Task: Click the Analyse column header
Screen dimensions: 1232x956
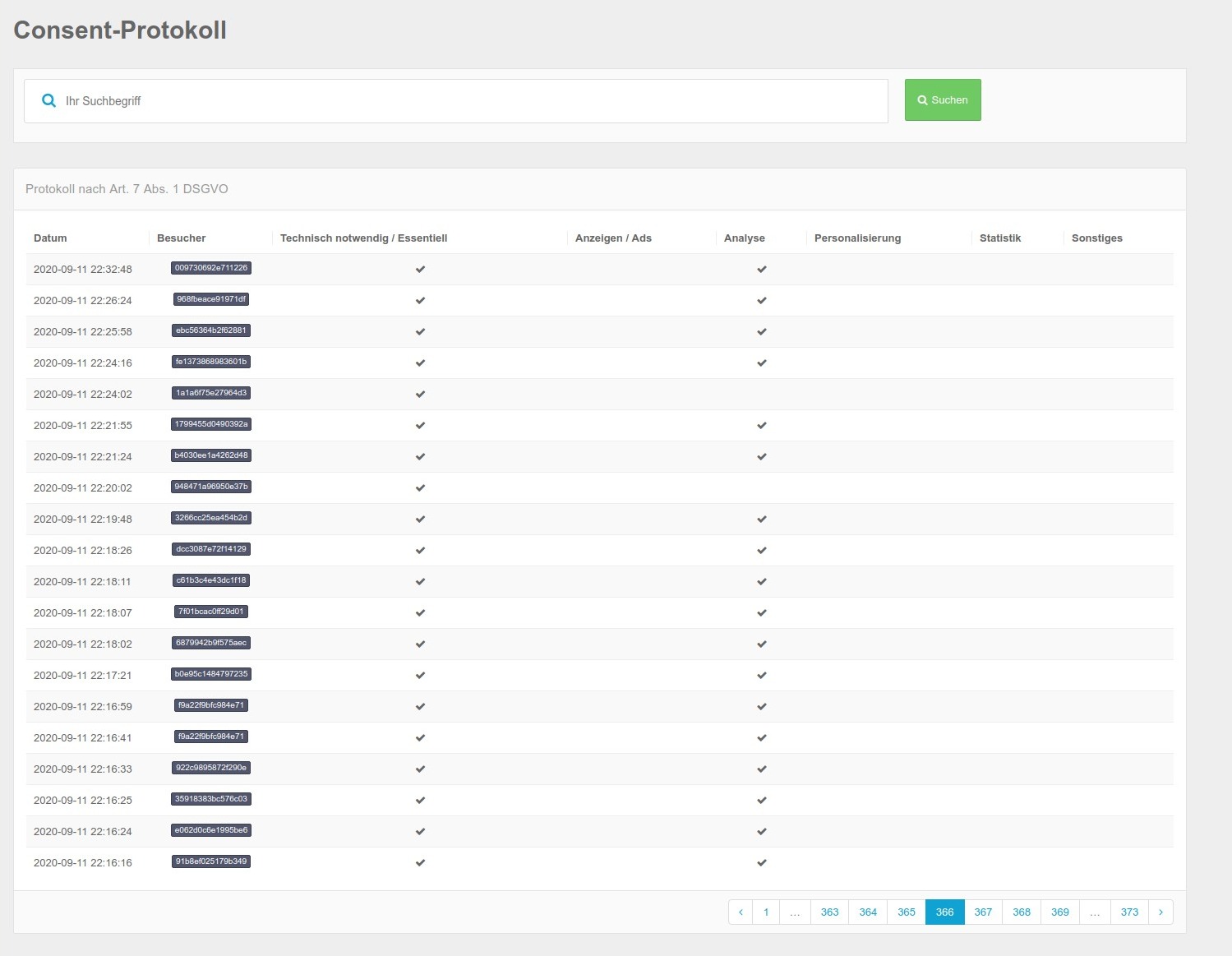Action: coord(744,238)
